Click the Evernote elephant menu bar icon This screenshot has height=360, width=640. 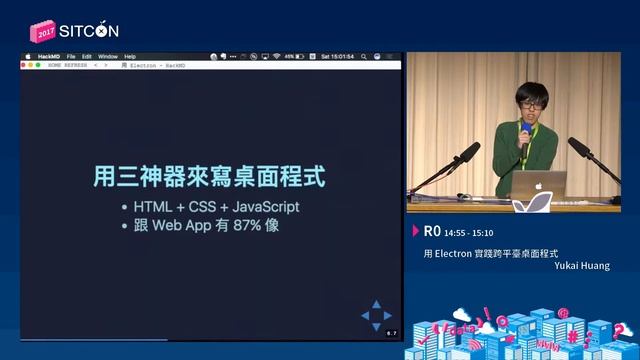pos(223,56)
